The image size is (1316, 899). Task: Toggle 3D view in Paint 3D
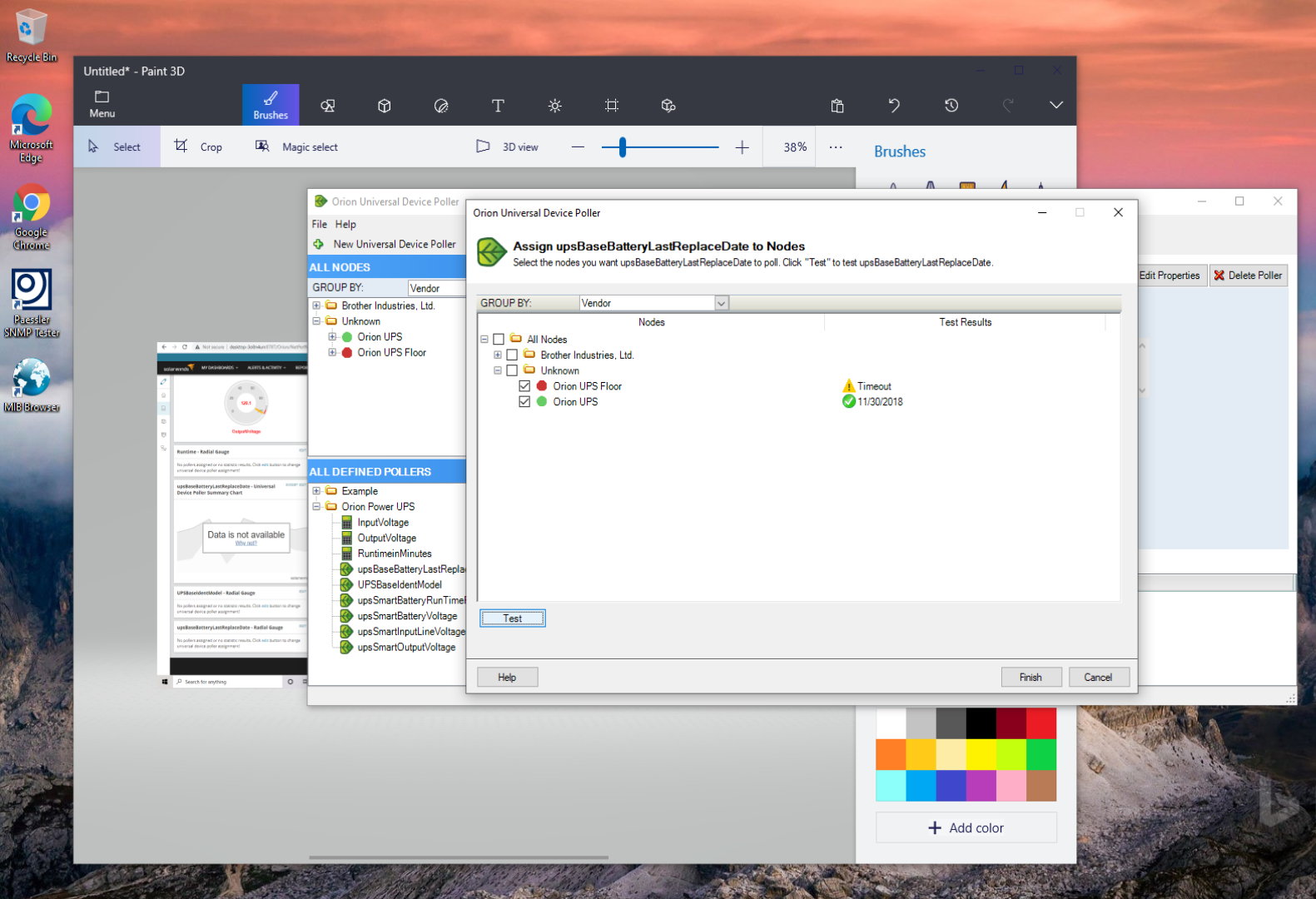[507, 147]
